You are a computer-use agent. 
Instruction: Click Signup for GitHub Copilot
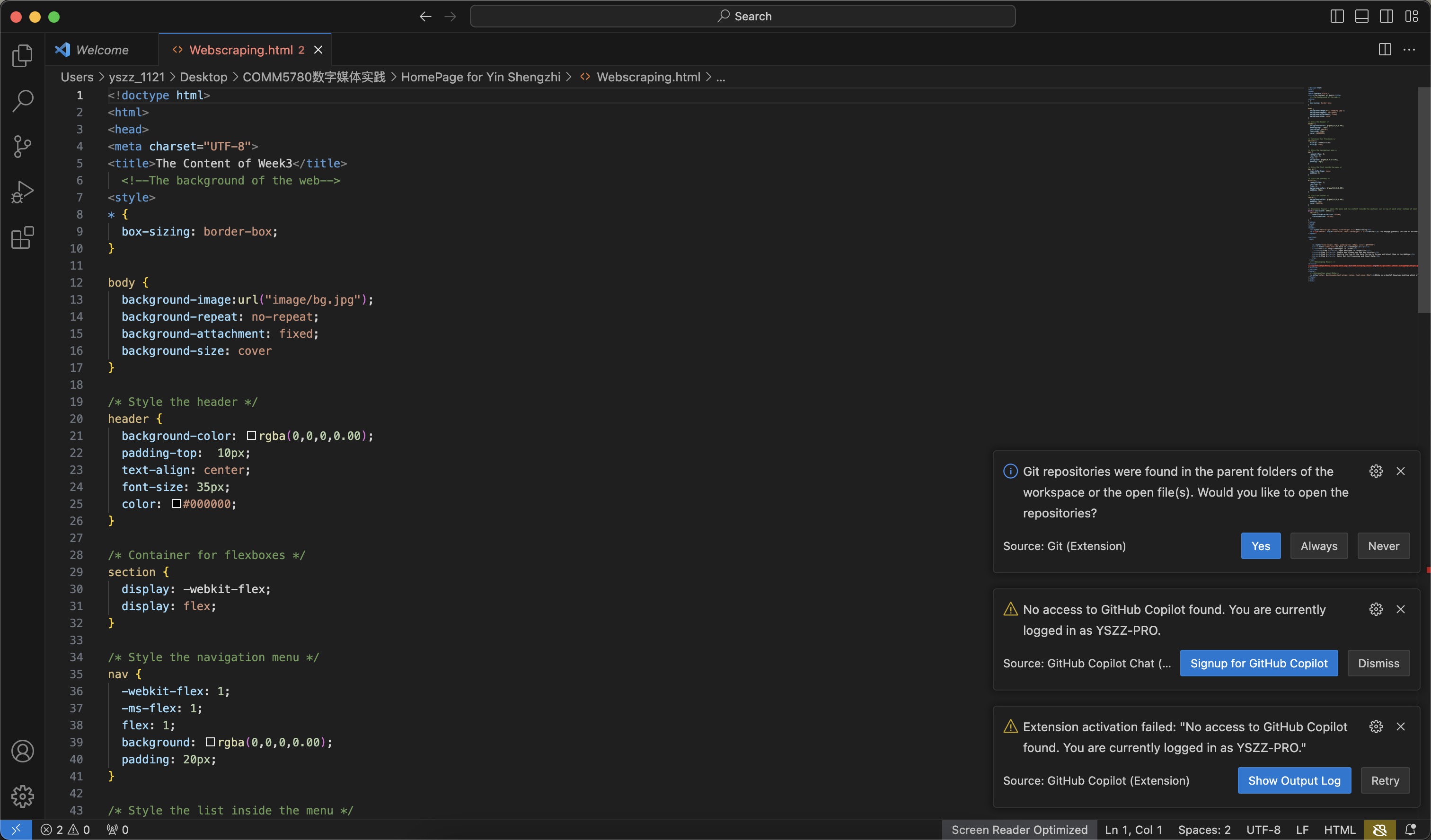pyautogui.click(x=1259, y=663)
